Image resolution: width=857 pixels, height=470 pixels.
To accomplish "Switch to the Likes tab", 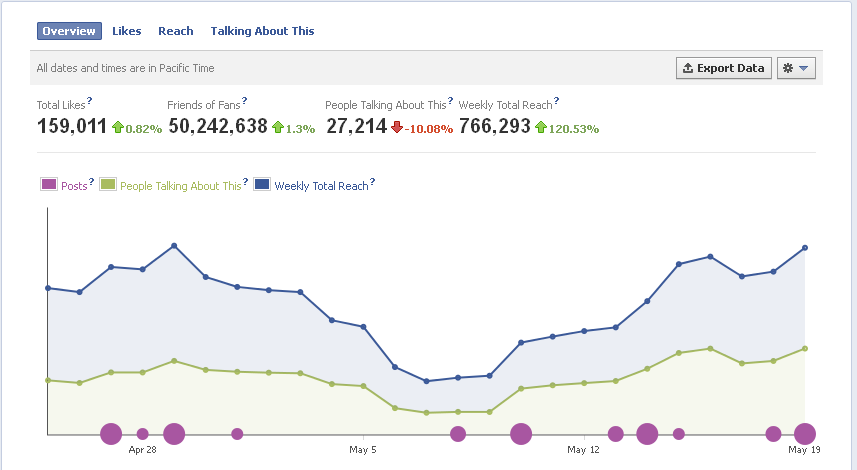I will coord(126,31).
